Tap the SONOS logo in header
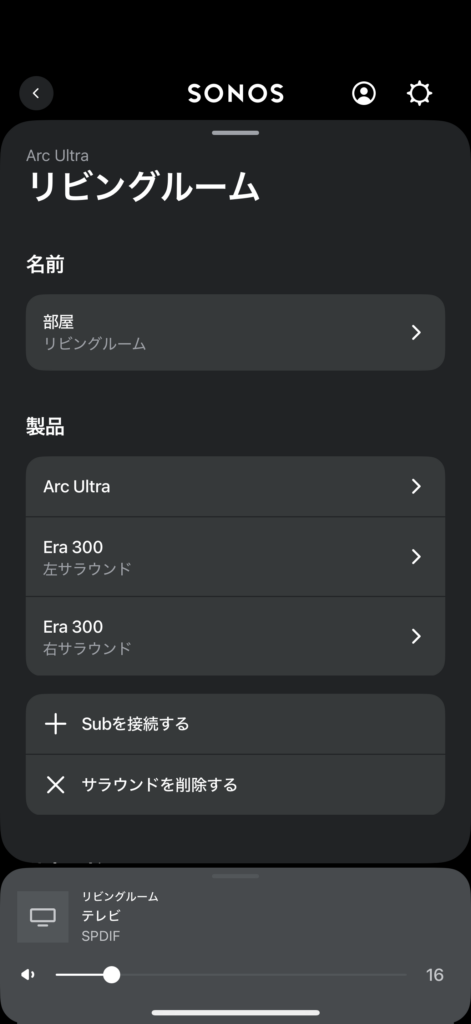 236,93
